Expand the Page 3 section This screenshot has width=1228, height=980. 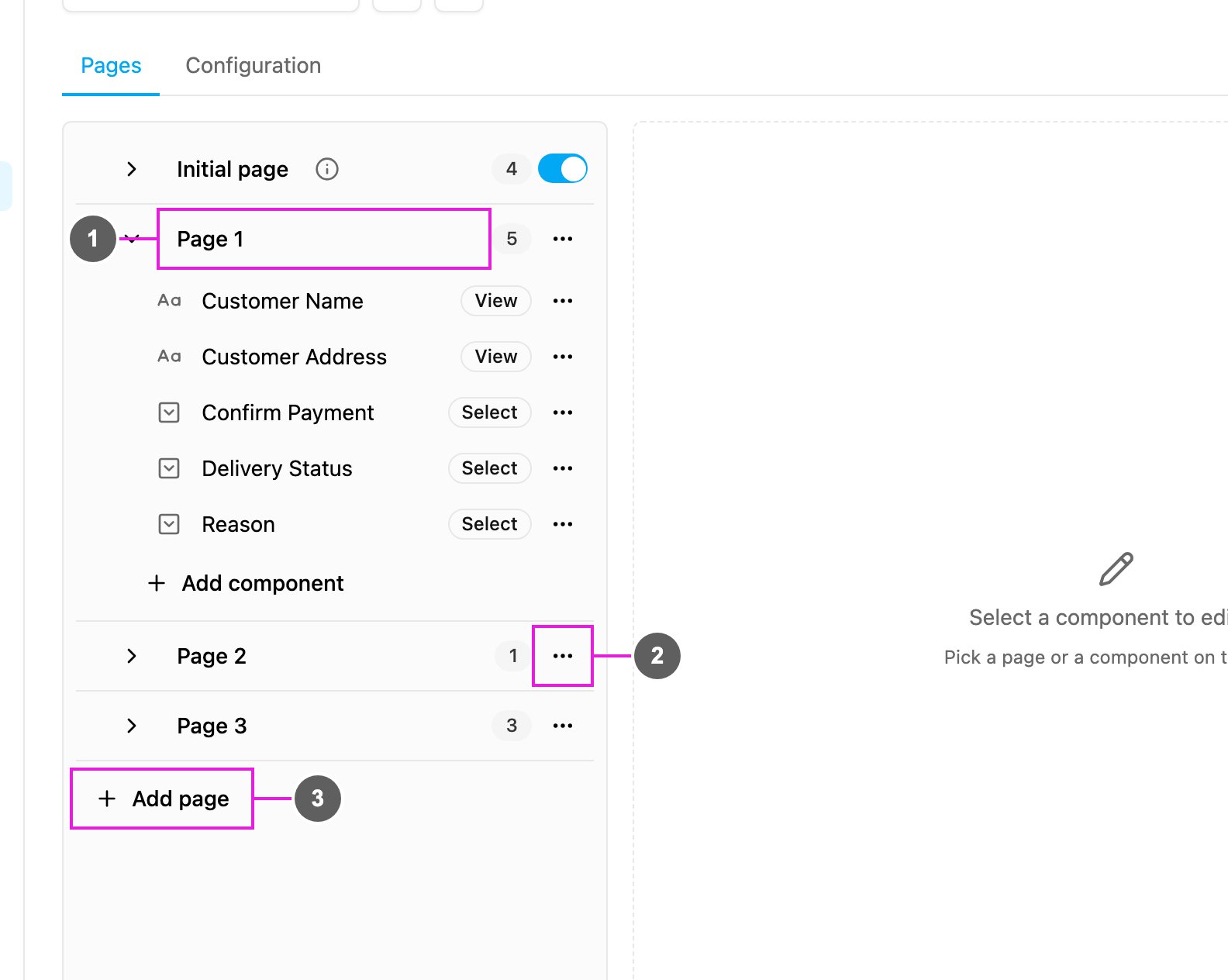click(132, 726)
